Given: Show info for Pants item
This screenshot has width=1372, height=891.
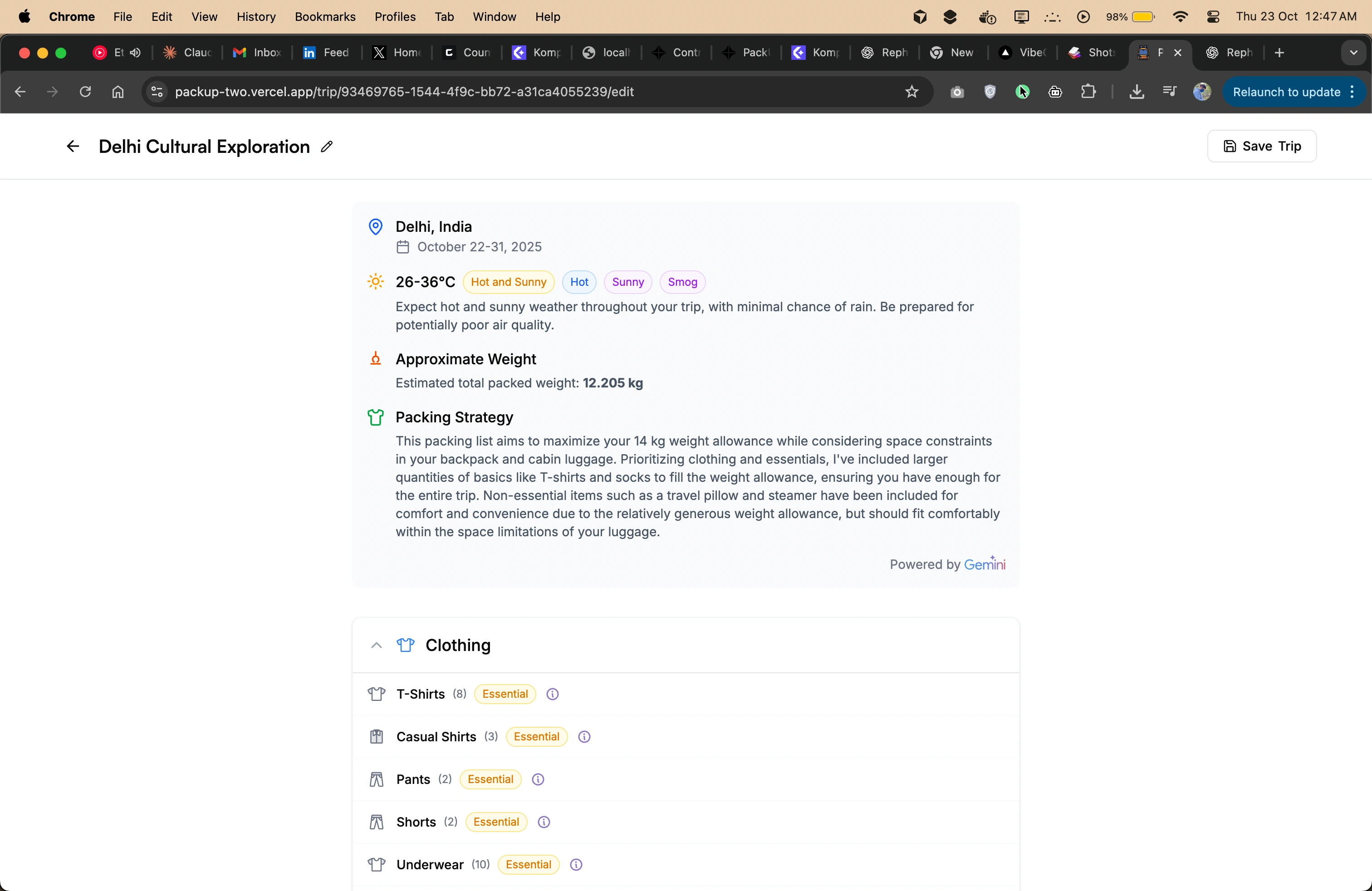Looking at the screenshot, I should coord(538,779).
